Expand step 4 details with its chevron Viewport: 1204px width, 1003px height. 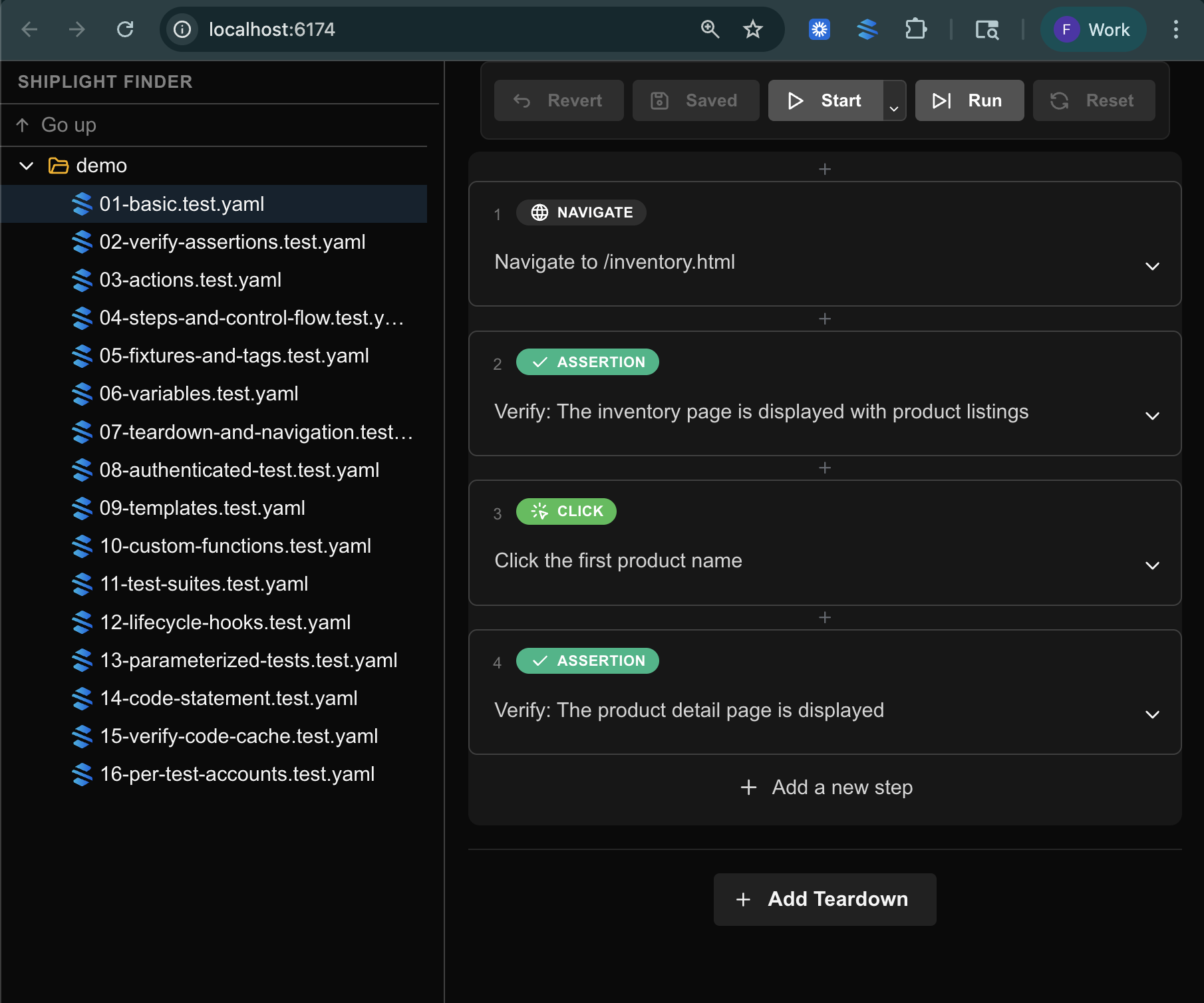(1152, 715)
